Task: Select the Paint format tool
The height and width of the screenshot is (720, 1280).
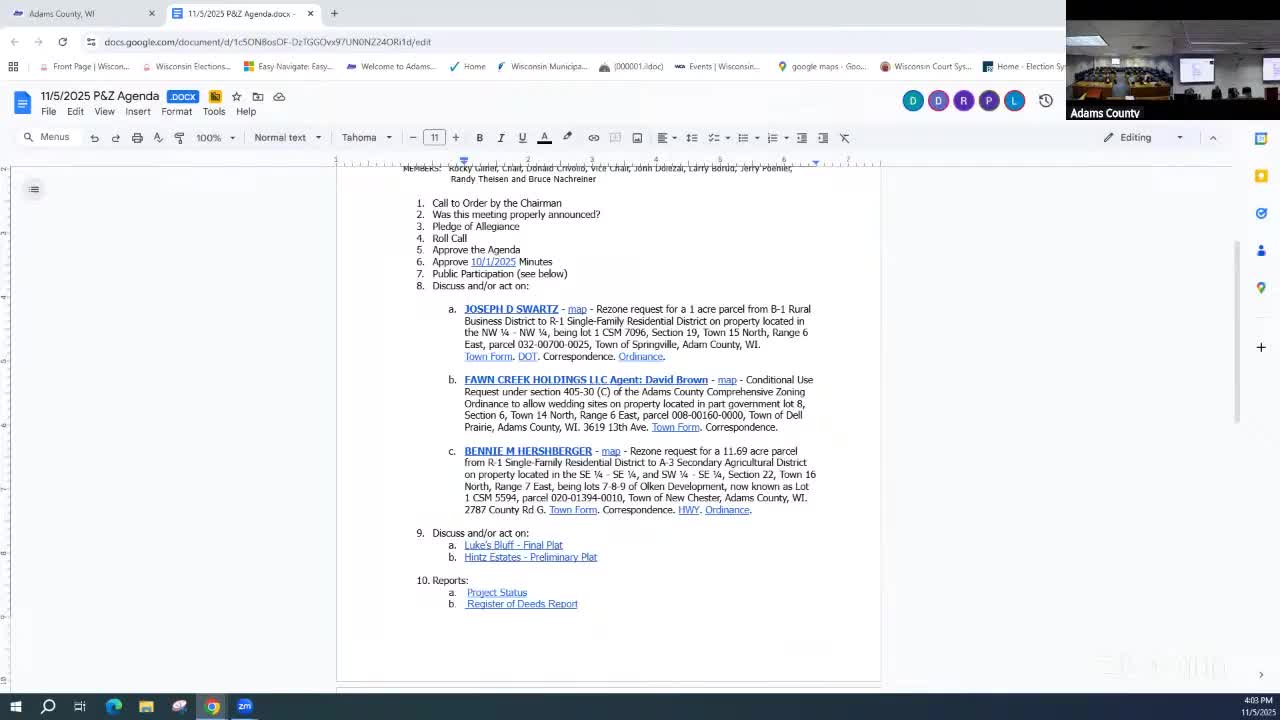Action: [180, 138]
